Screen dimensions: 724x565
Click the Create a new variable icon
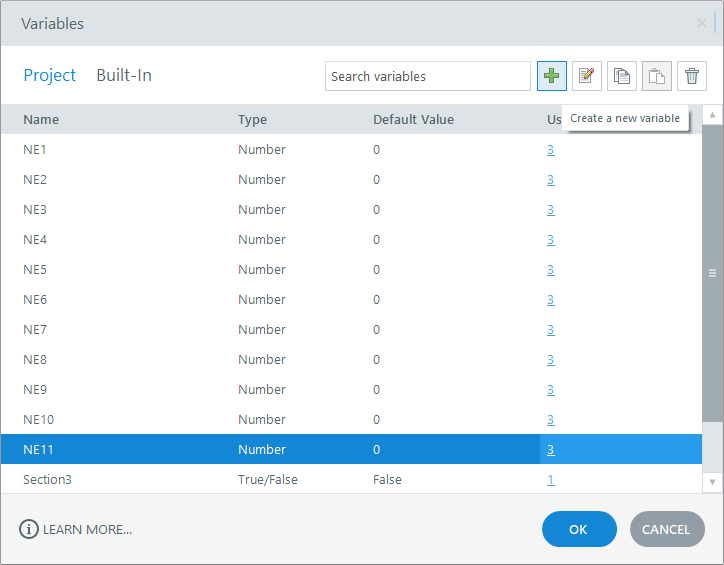(x=551, y=76)
